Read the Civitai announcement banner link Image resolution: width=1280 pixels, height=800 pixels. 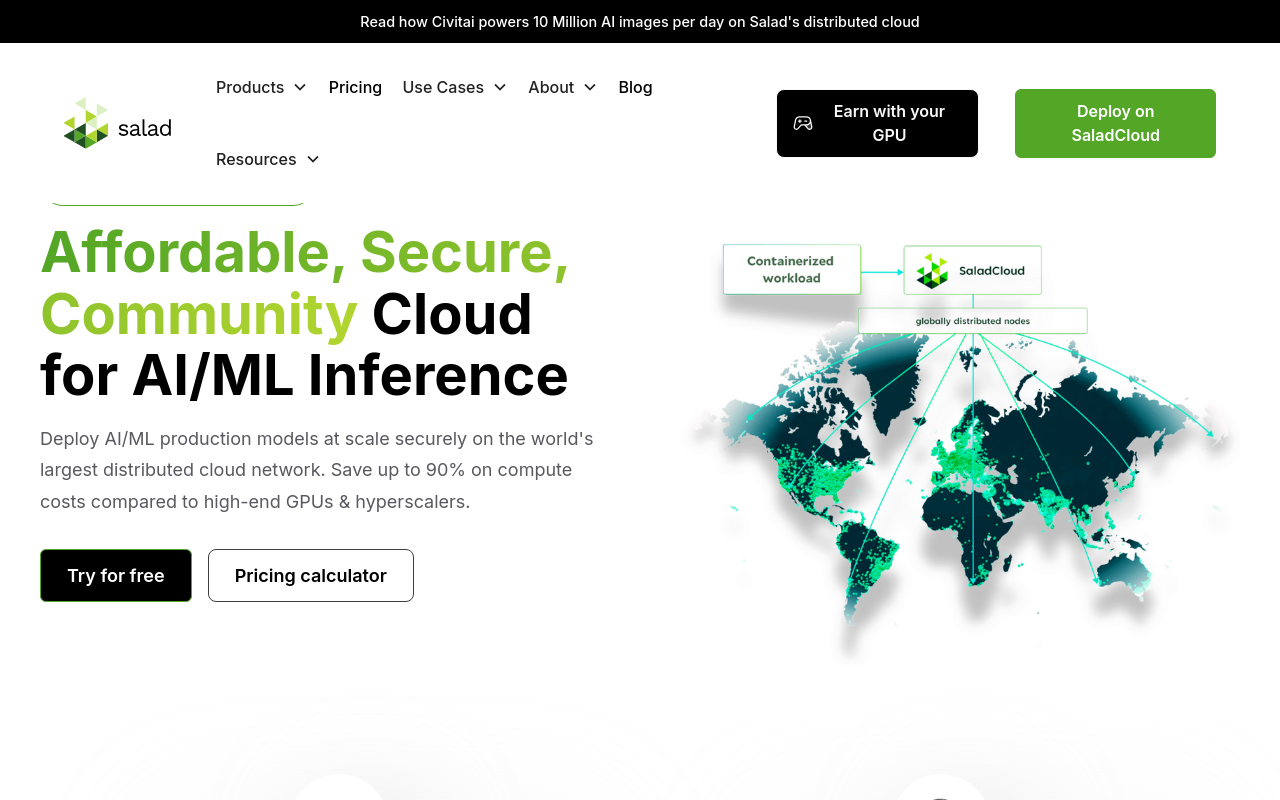click(x=640, y=21)
